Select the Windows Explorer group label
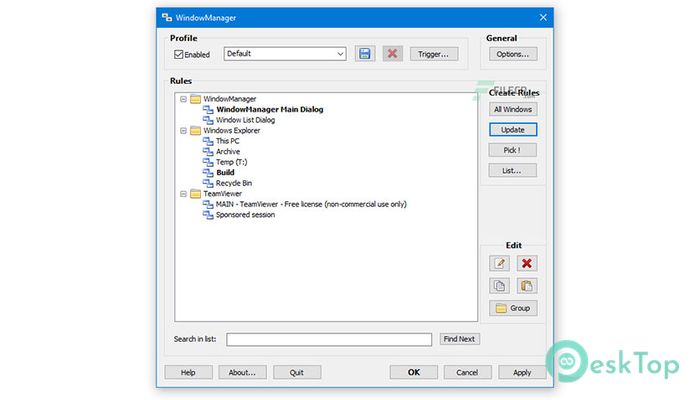Image resolution: width=700 pixels, height=400 pixels. pos(232,130)
